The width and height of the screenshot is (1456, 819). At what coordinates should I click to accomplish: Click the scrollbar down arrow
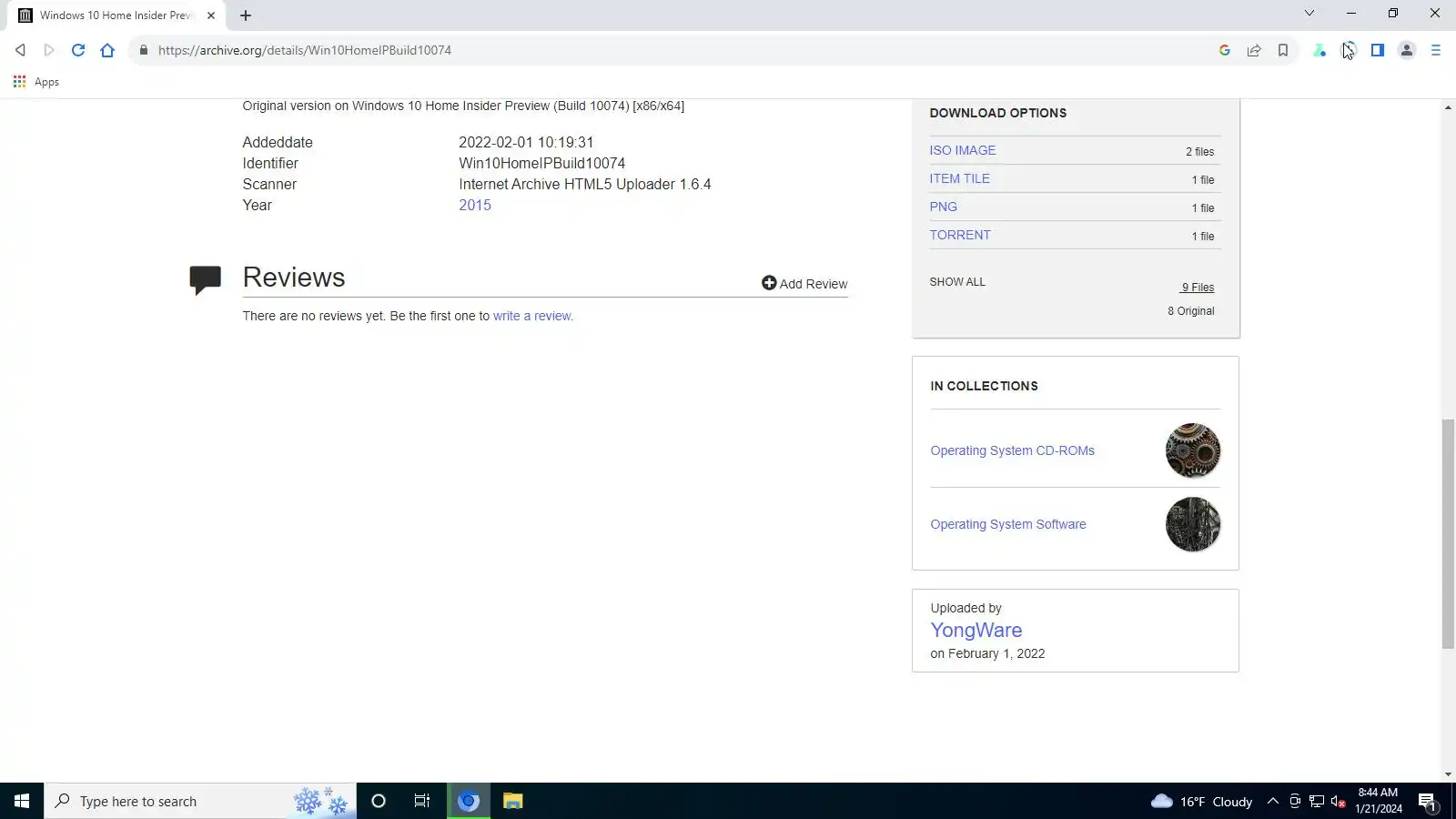pos(1448,774)
